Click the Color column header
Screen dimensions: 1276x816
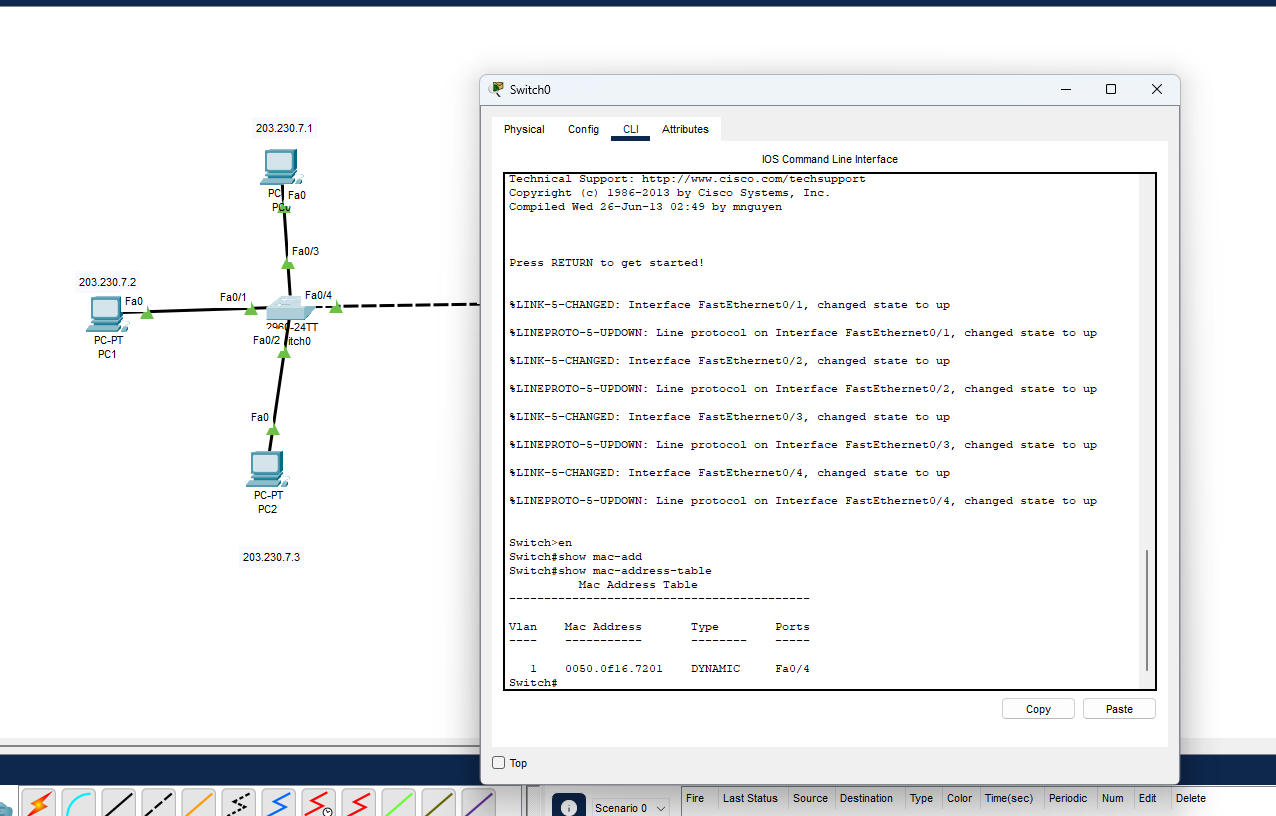[959, 798]
